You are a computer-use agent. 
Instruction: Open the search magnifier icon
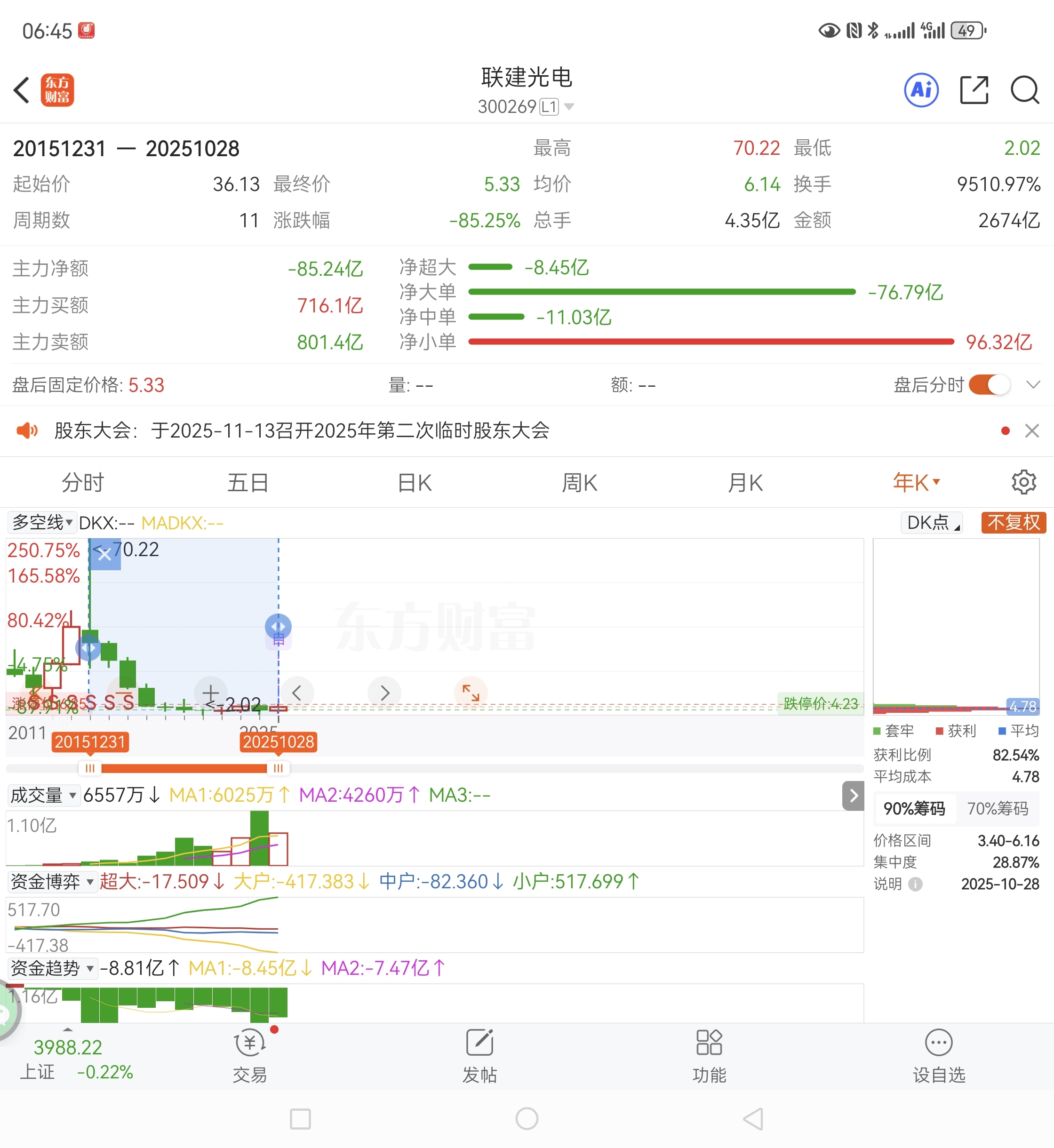pyautogui.click(x=1024, y=90)
